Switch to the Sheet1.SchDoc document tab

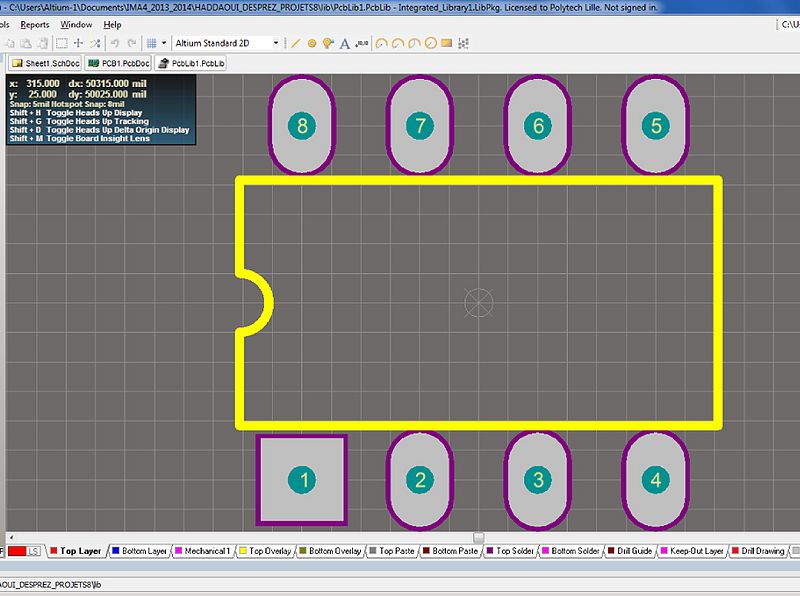pos(43,63)
